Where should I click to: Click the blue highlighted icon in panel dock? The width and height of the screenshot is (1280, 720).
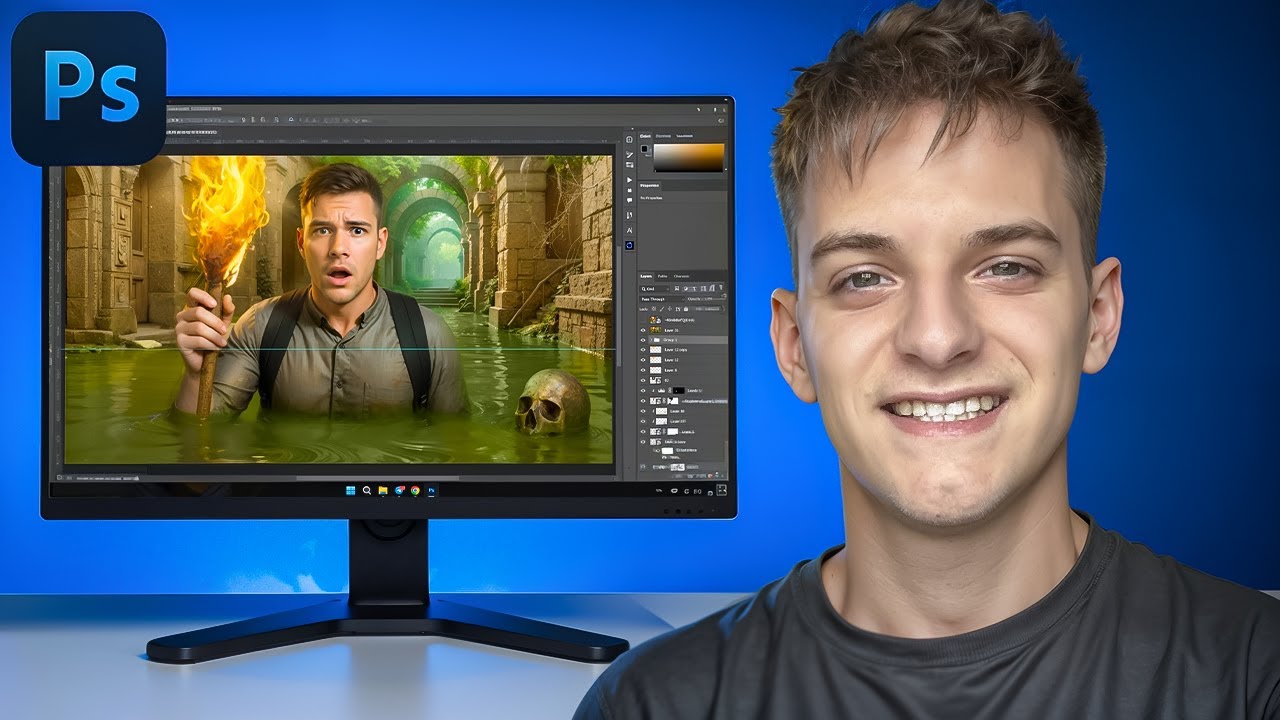(629, 245)
